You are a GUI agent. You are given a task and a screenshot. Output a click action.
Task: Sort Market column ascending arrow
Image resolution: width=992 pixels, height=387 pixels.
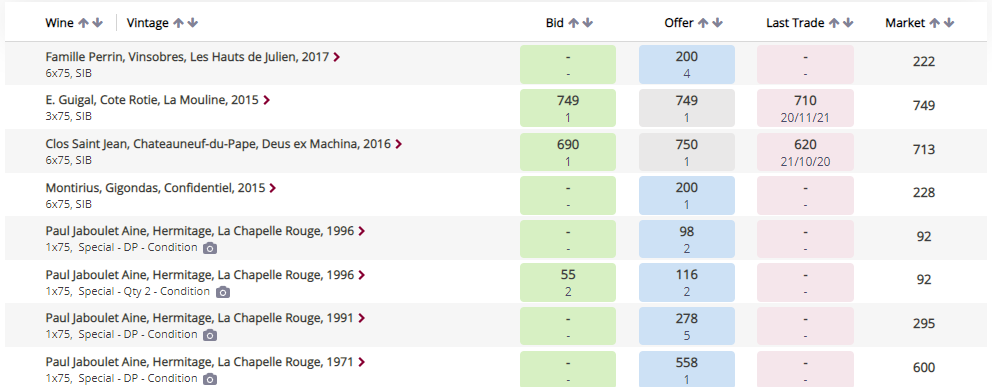tap(934, 23)
